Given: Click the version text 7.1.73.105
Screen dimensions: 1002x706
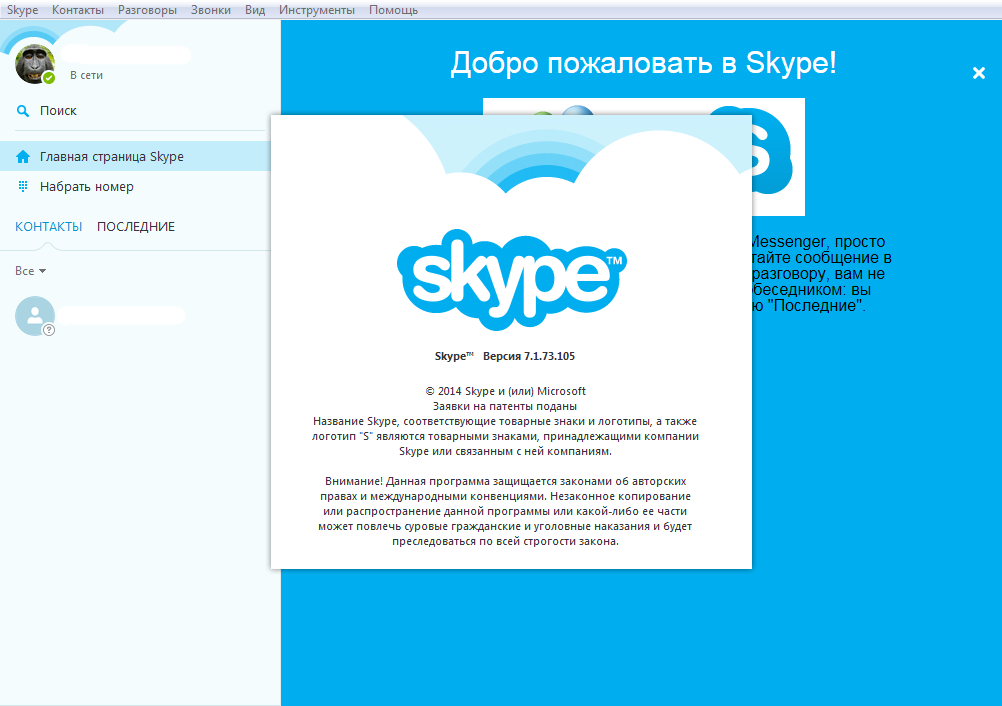Looking at the screenshot, I should point(550,357).
